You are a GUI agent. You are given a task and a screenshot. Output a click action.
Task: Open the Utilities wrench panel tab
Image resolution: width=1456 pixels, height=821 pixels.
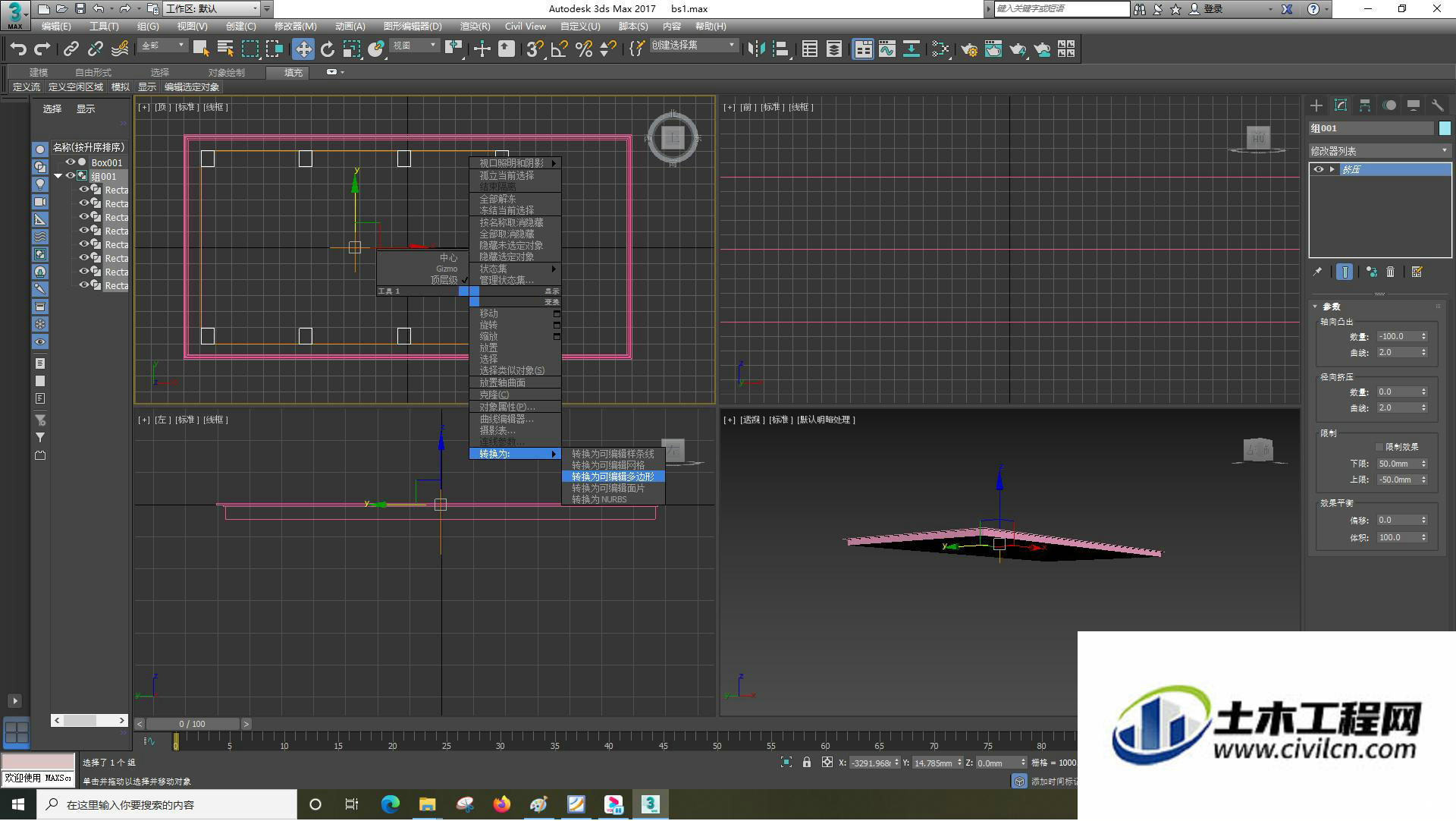(1438, 105)
